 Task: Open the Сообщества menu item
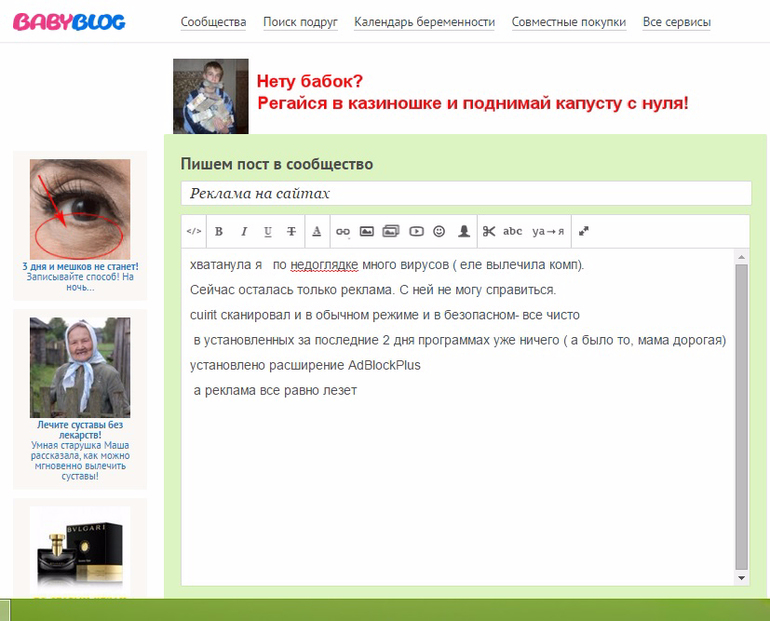coord(213,22)
